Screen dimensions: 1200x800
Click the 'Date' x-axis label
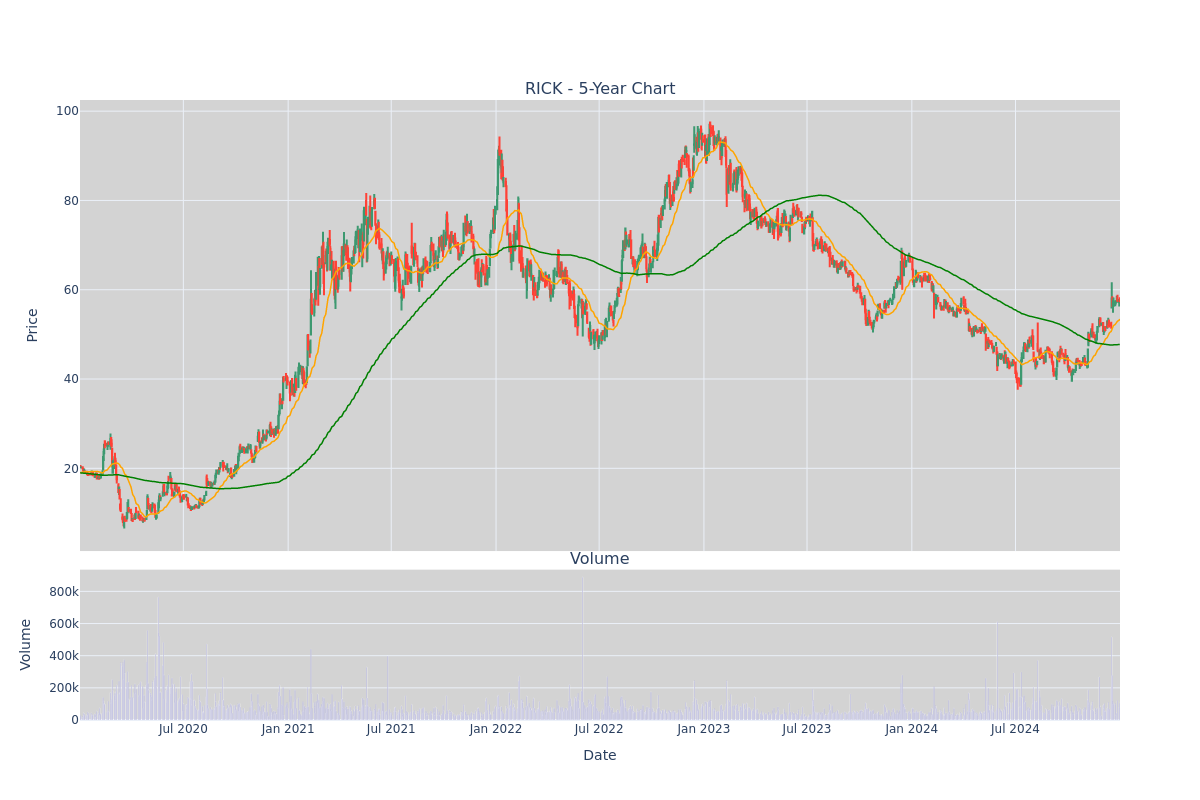click(x=600, y=756)
